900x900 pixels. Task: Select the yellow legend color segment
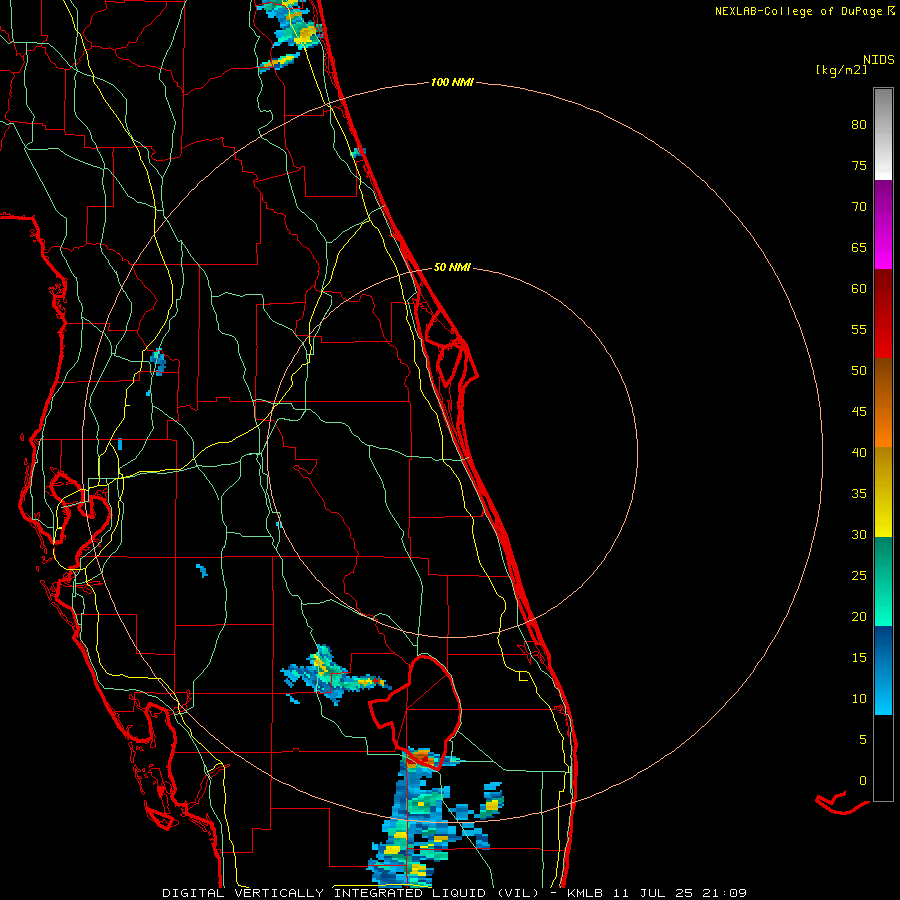click(x=883, y=492)
